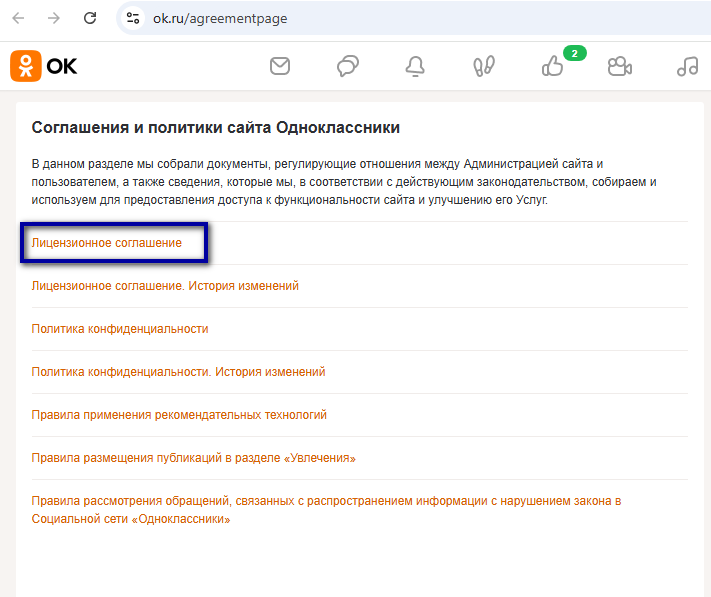Open notifications bell icon
The image size is (711, 597).
(x=415, y=66)
